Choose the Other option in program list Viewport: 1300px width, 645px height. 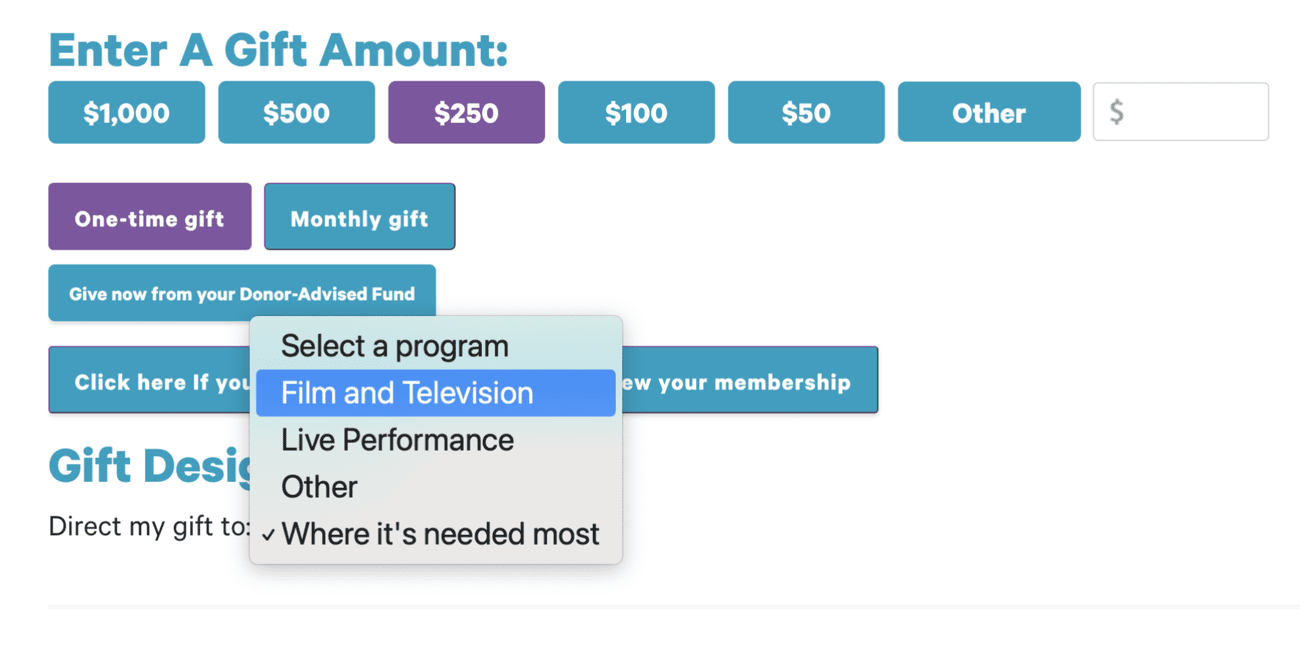319,487
